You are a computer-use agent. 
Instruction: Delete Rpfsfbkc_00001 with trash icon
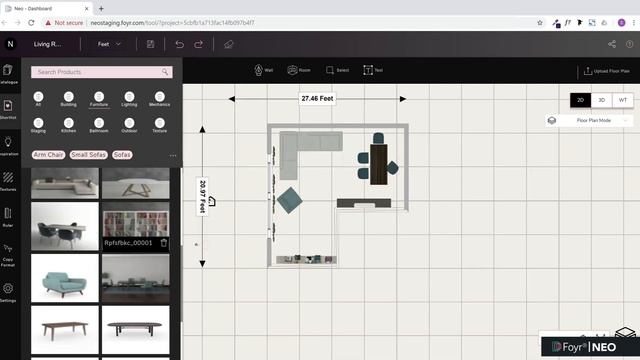[x=164, y=243]
